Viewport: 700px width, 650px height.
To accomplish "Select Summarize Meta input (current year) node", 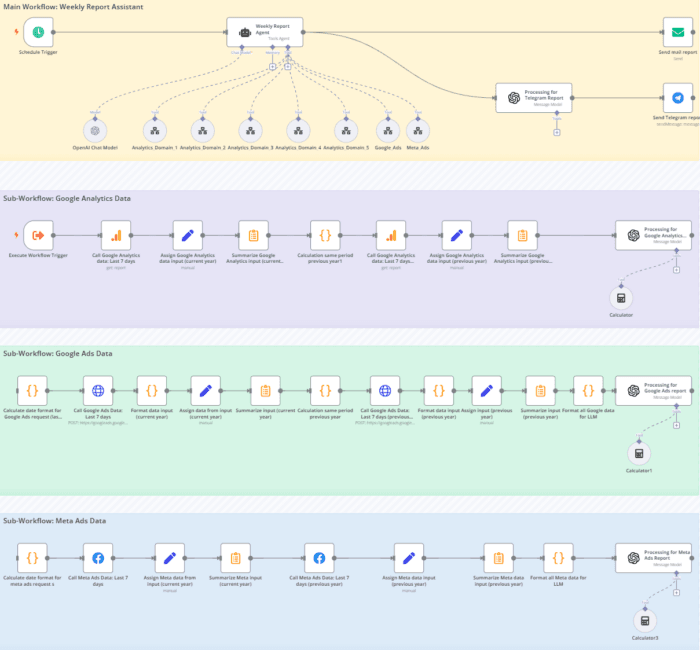I will (x=236, y=558).
